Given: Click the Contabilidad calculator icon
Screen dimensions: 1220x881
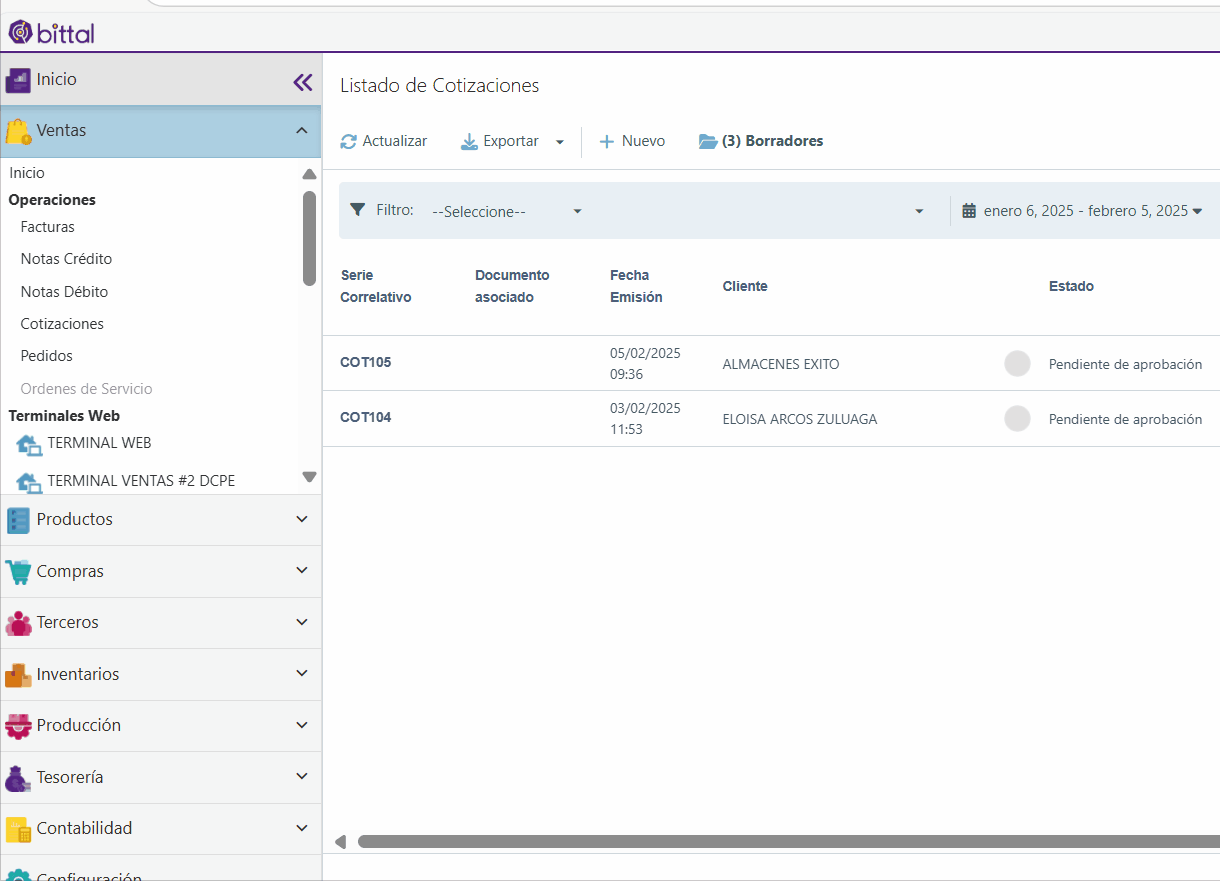Looking at the screenshot, I should [x=18, y=829].
